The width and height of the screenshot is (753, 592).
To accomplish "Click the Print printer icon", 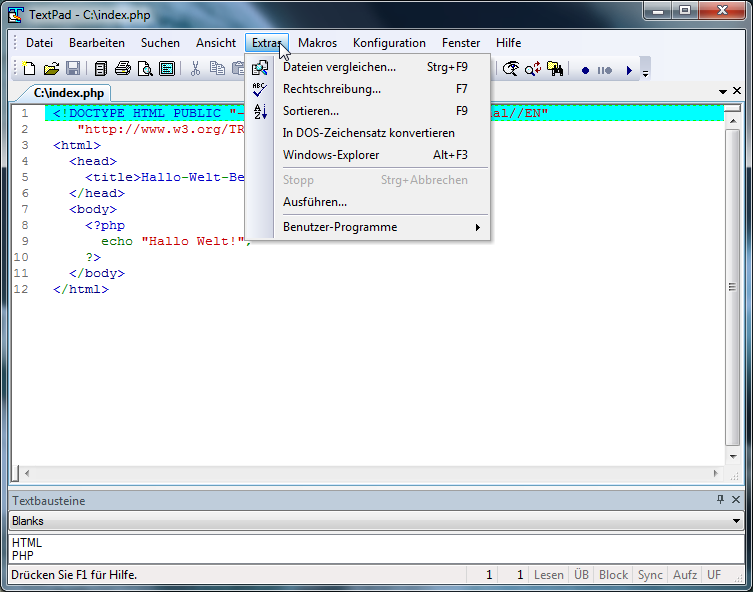I will [x=122, y=69].
